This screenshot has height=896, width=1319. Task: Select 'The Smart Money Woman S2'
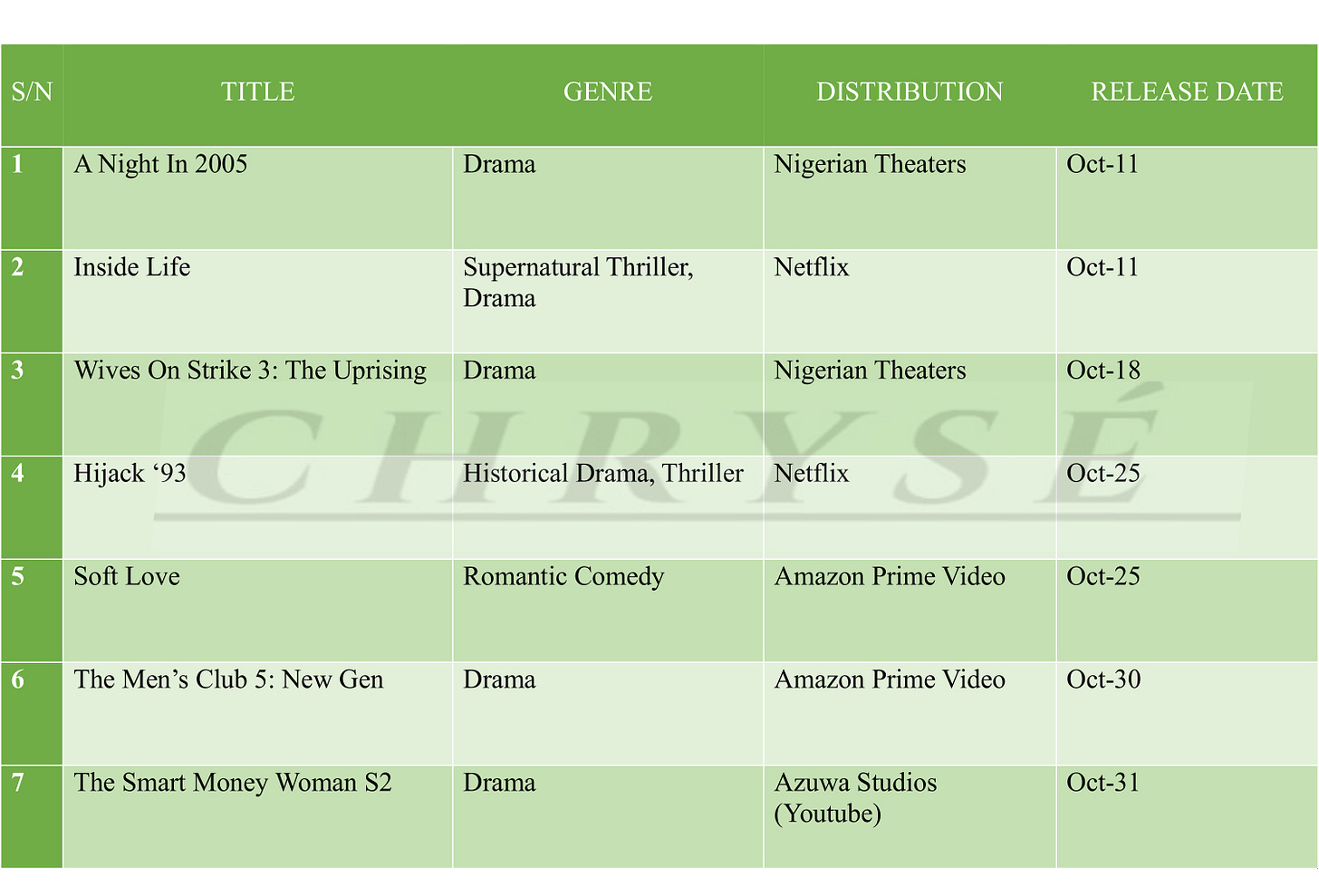pos(233,783)
